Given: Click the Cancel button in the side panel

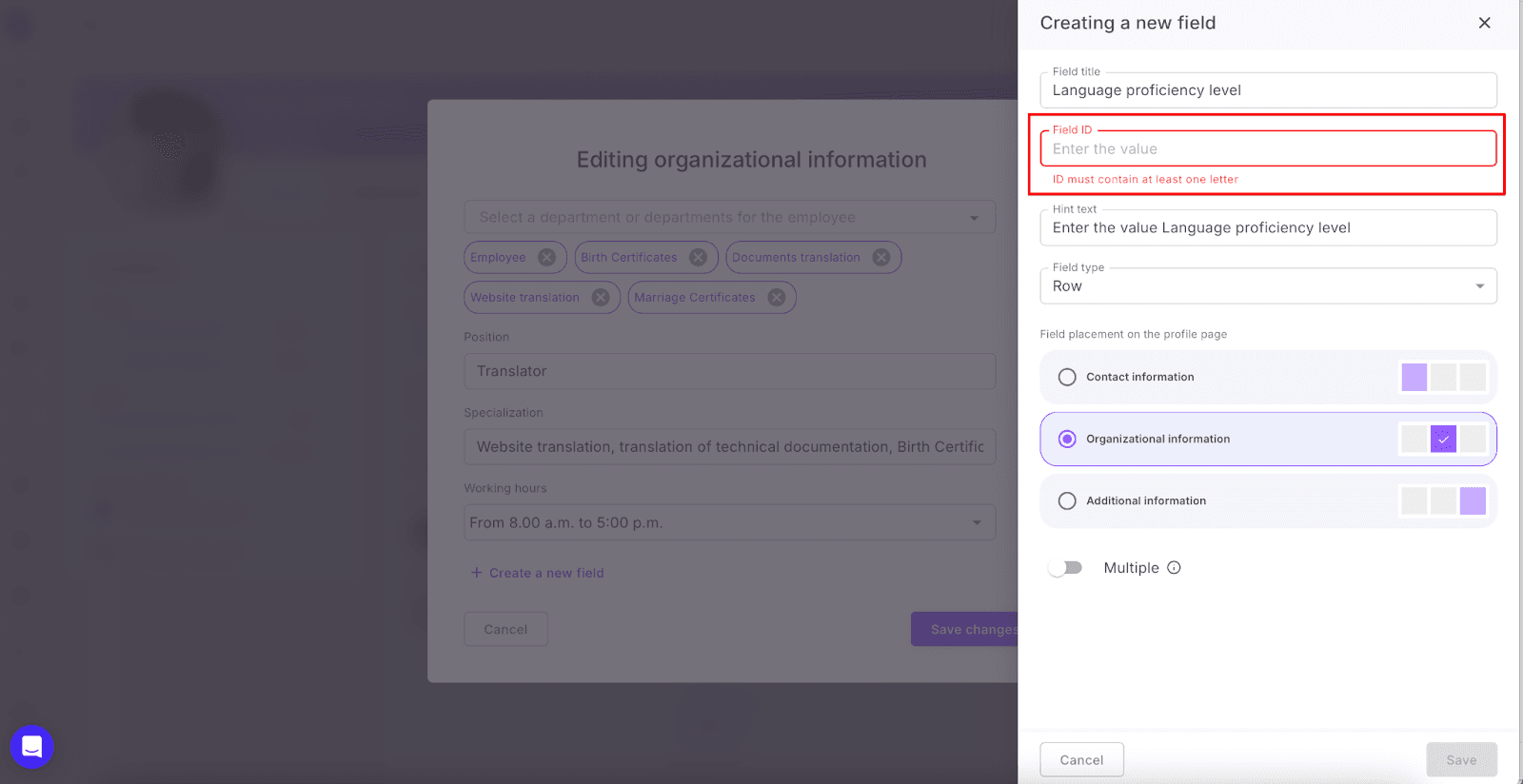Looking at the screenshot, I should pos(1081,760).
